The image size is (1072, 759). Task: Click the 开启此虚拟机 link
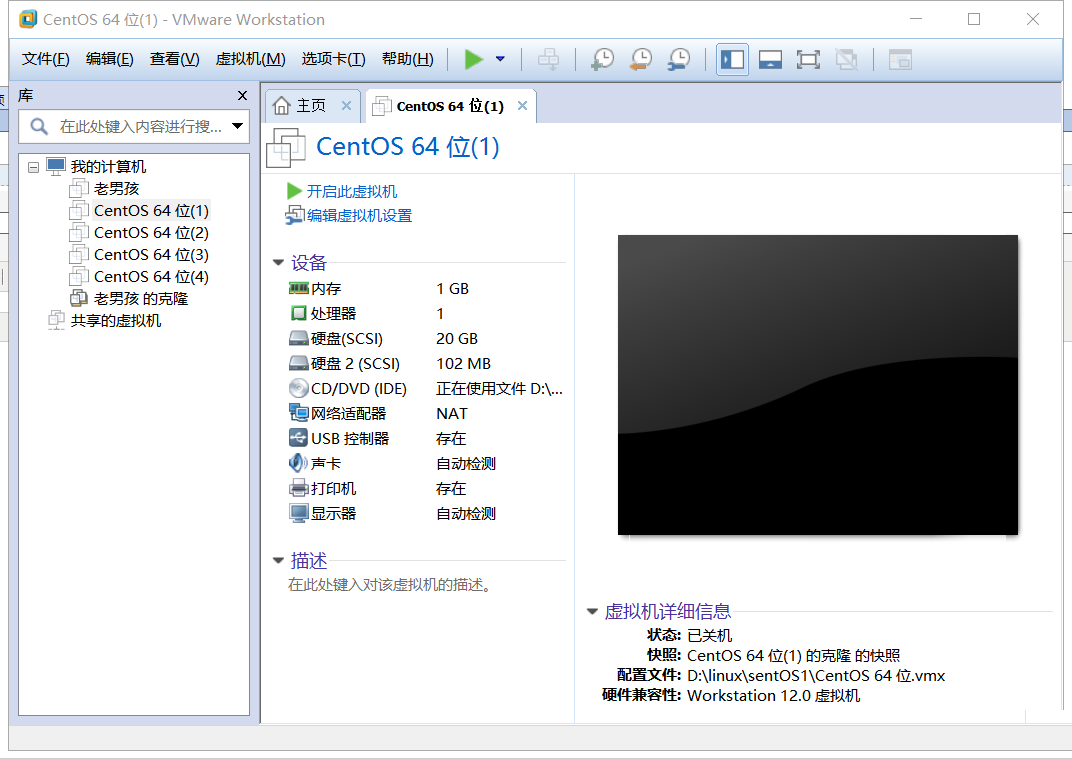[351, 192]
